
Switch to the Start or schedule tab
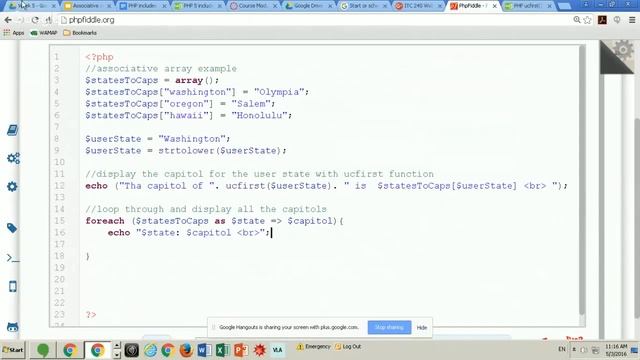[x=363, y=6]
